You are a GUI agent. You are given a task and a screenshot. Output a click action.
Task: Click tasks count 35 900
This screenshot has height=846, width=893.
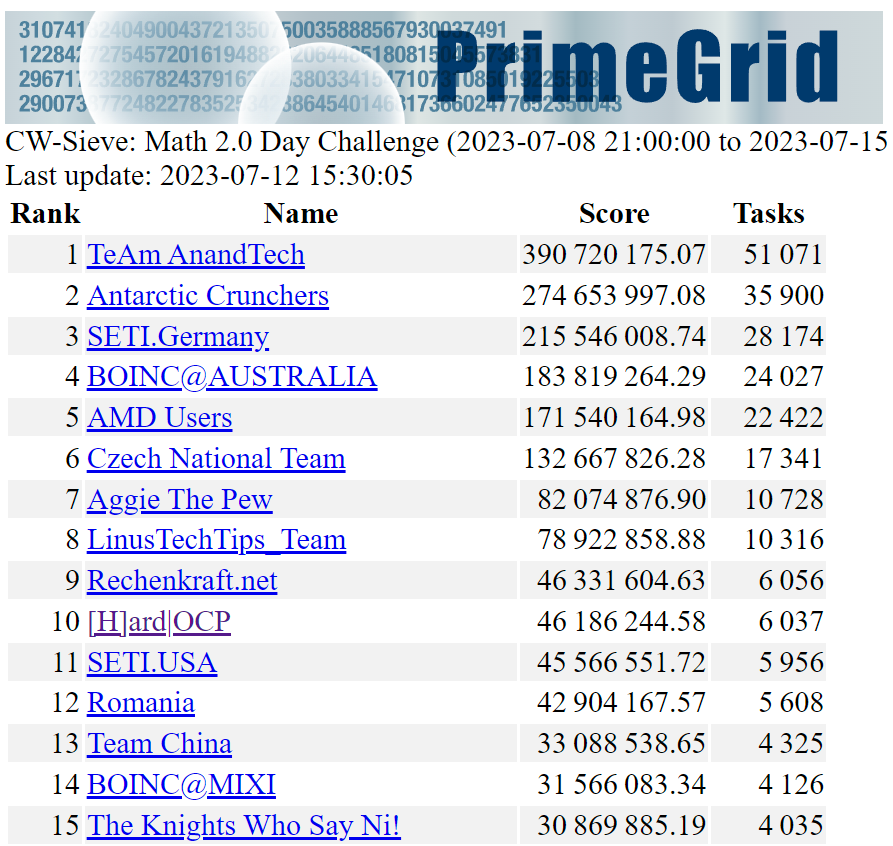click(784, 295)
